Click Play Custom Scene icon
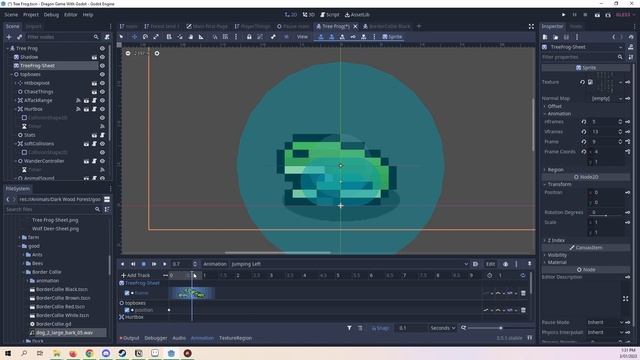 pos(608,15)
